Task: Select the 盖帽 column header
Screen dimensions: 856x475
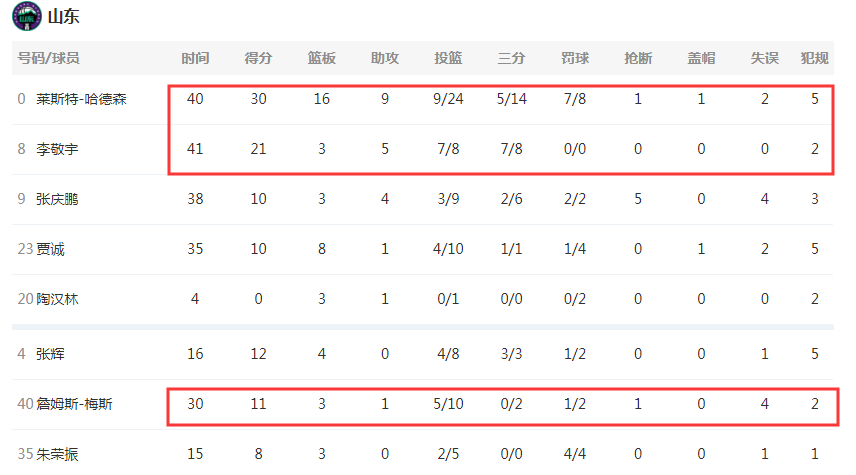Action: tap(701, 58)
